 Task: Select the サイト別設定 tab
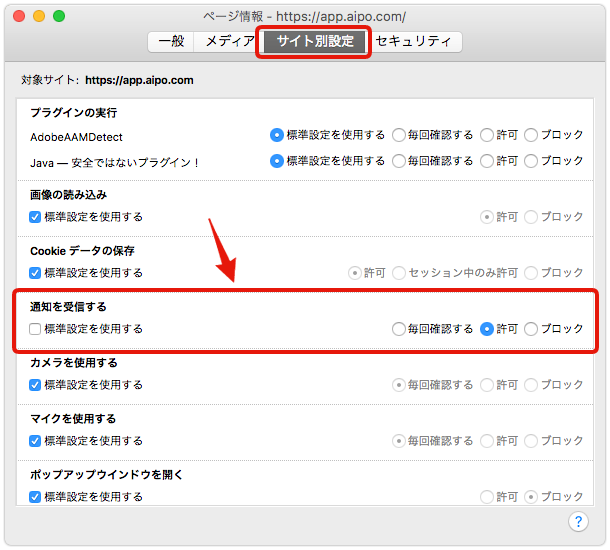point(315,41)
